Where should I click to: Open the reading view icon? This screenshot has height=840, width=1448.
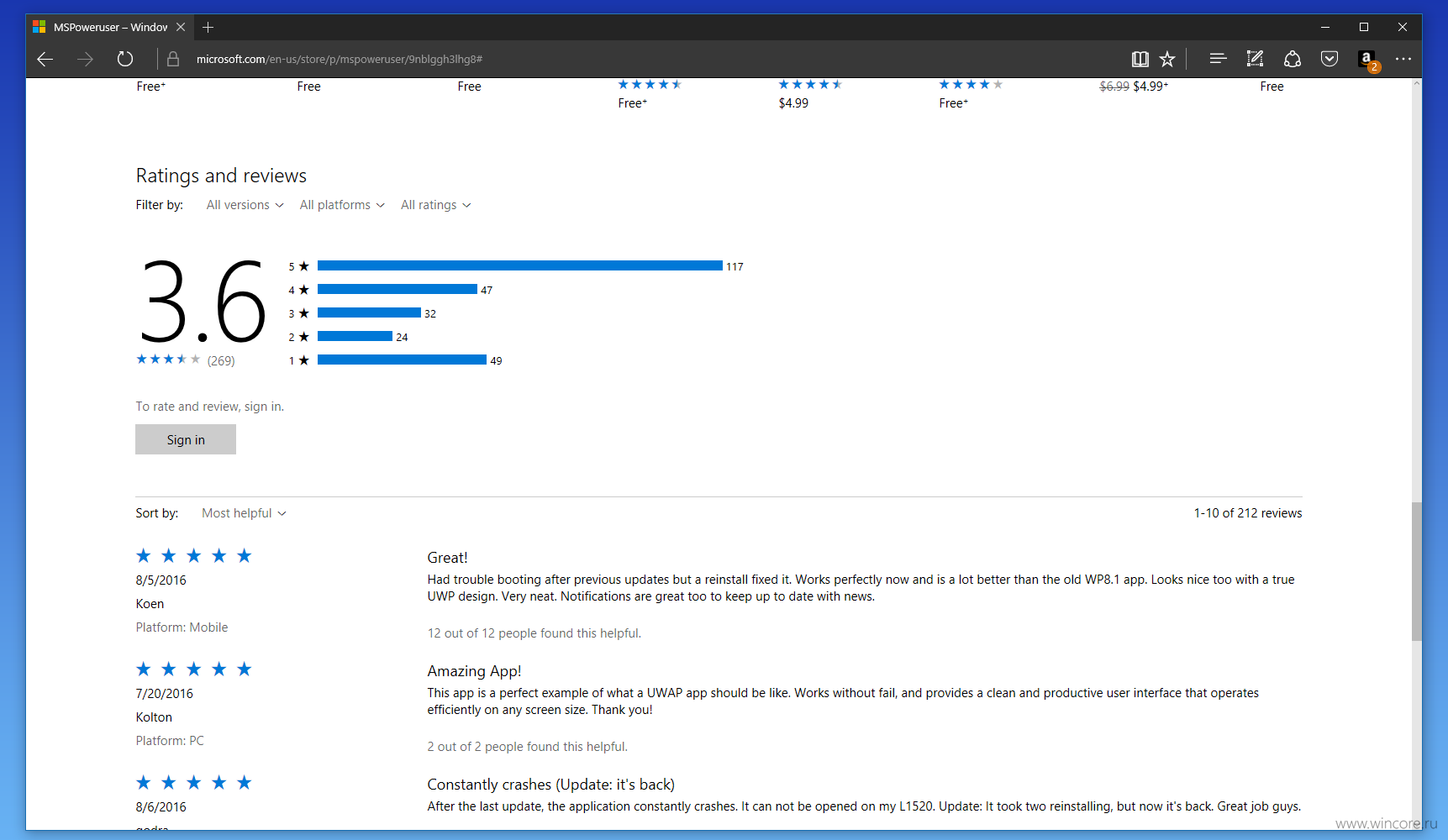click(1140, 59)
